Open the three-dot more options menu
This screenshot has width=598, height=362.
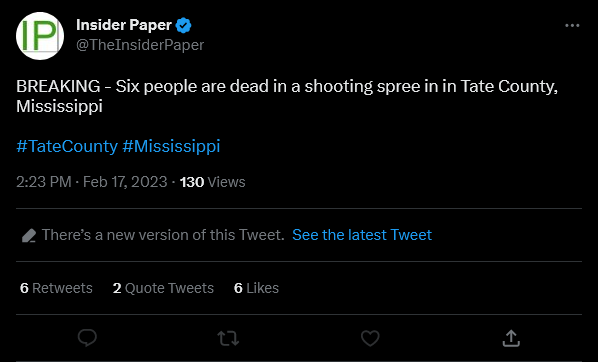coord(572,26)
